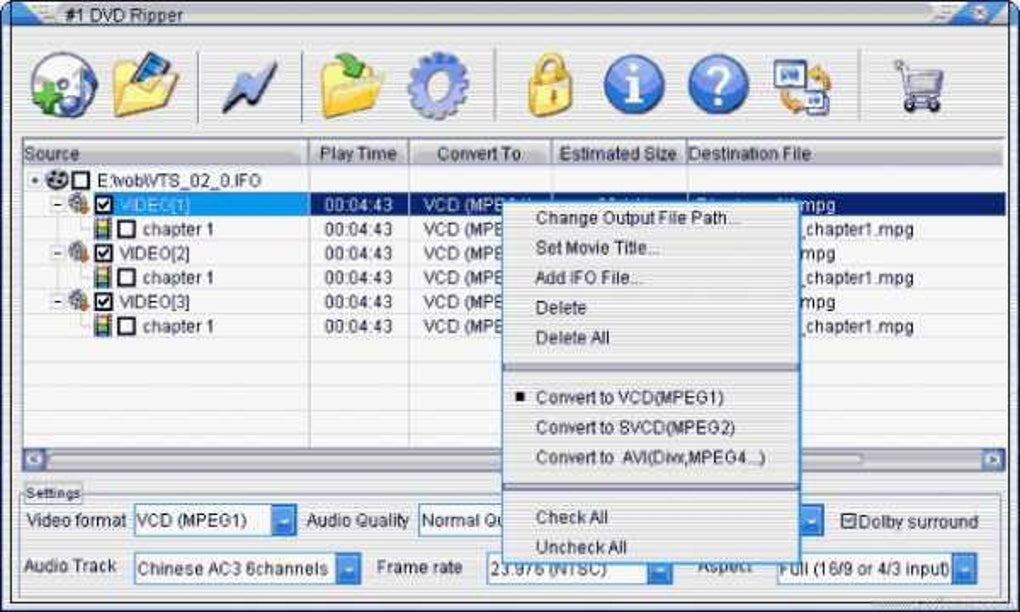Click the horizontal scrollbar right arrow
The image size is (1020, 612).
pos(993,460)
